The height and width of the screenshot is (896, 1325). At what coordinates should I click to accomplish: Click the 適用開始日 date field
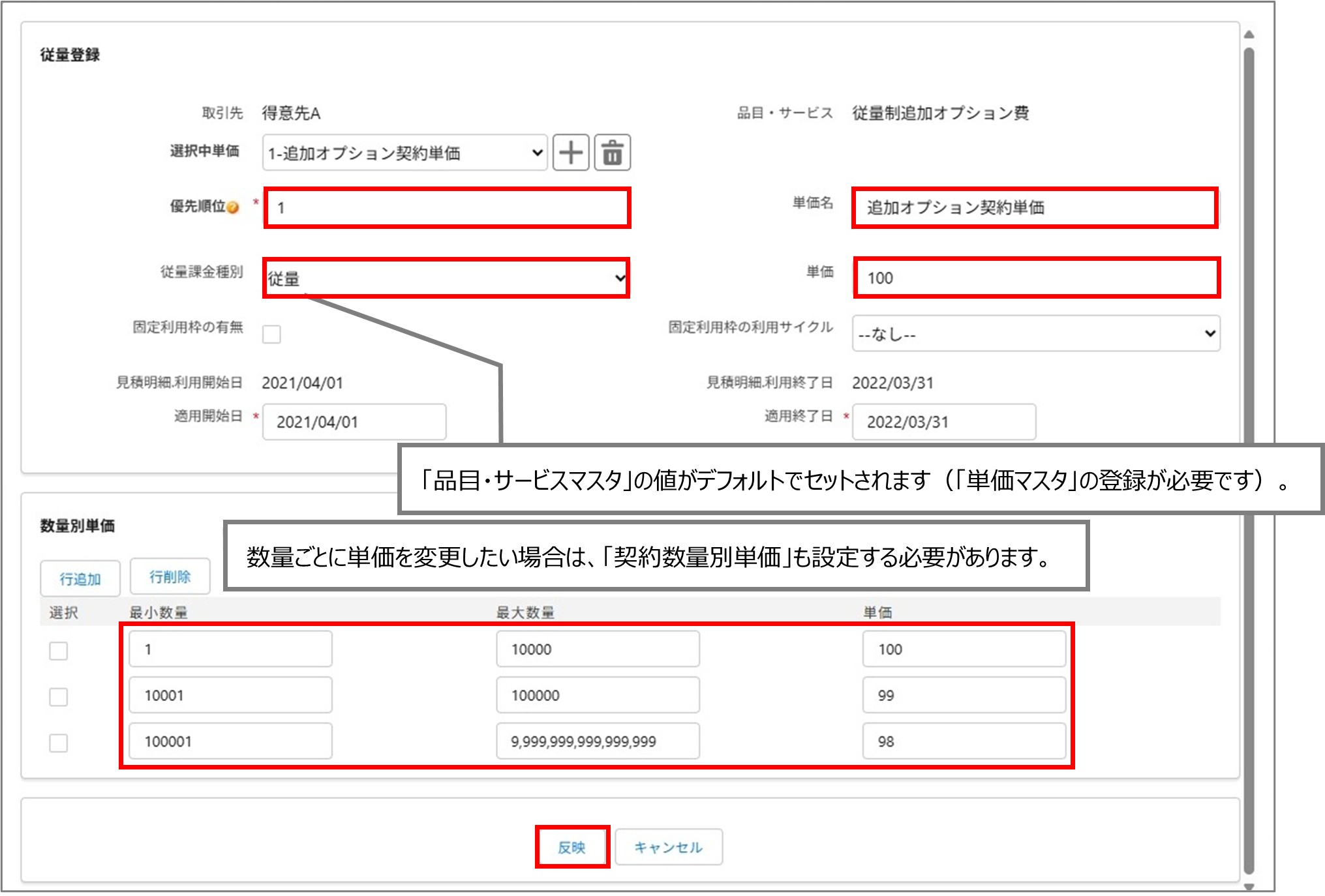pyautogui.click(x=354, y=421)
